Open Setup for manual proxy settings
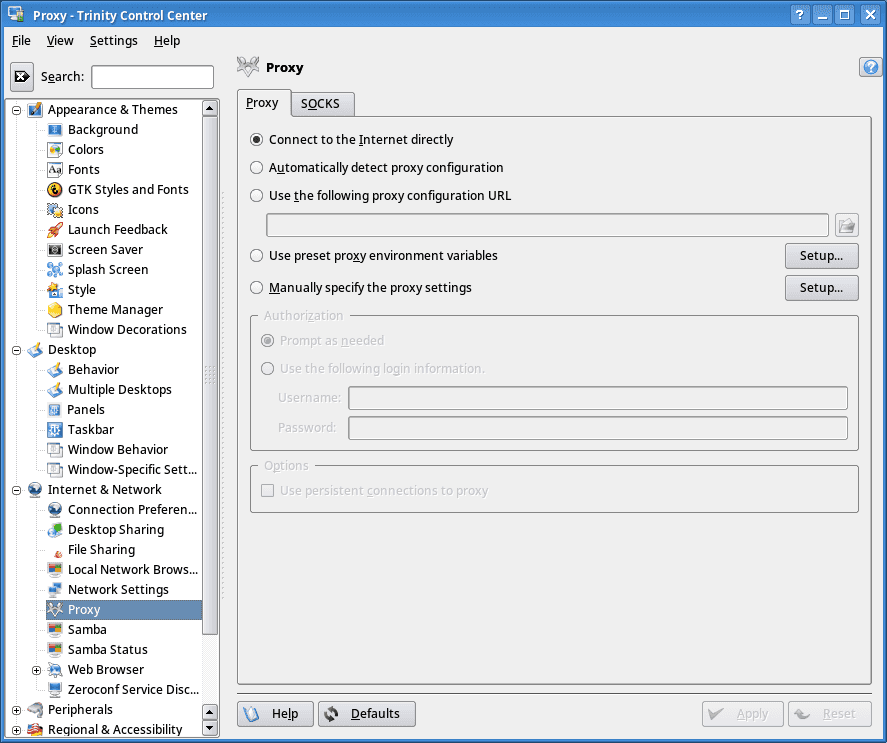This screenshot has width=887, height=743. (x=821, y=288)
